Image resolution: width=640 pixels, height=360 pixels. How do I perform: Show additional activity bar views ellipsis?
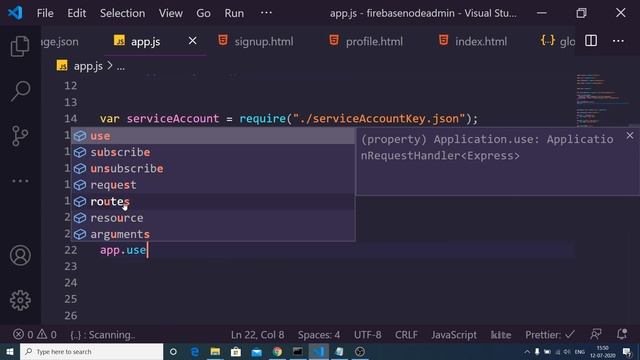point(20,181)
